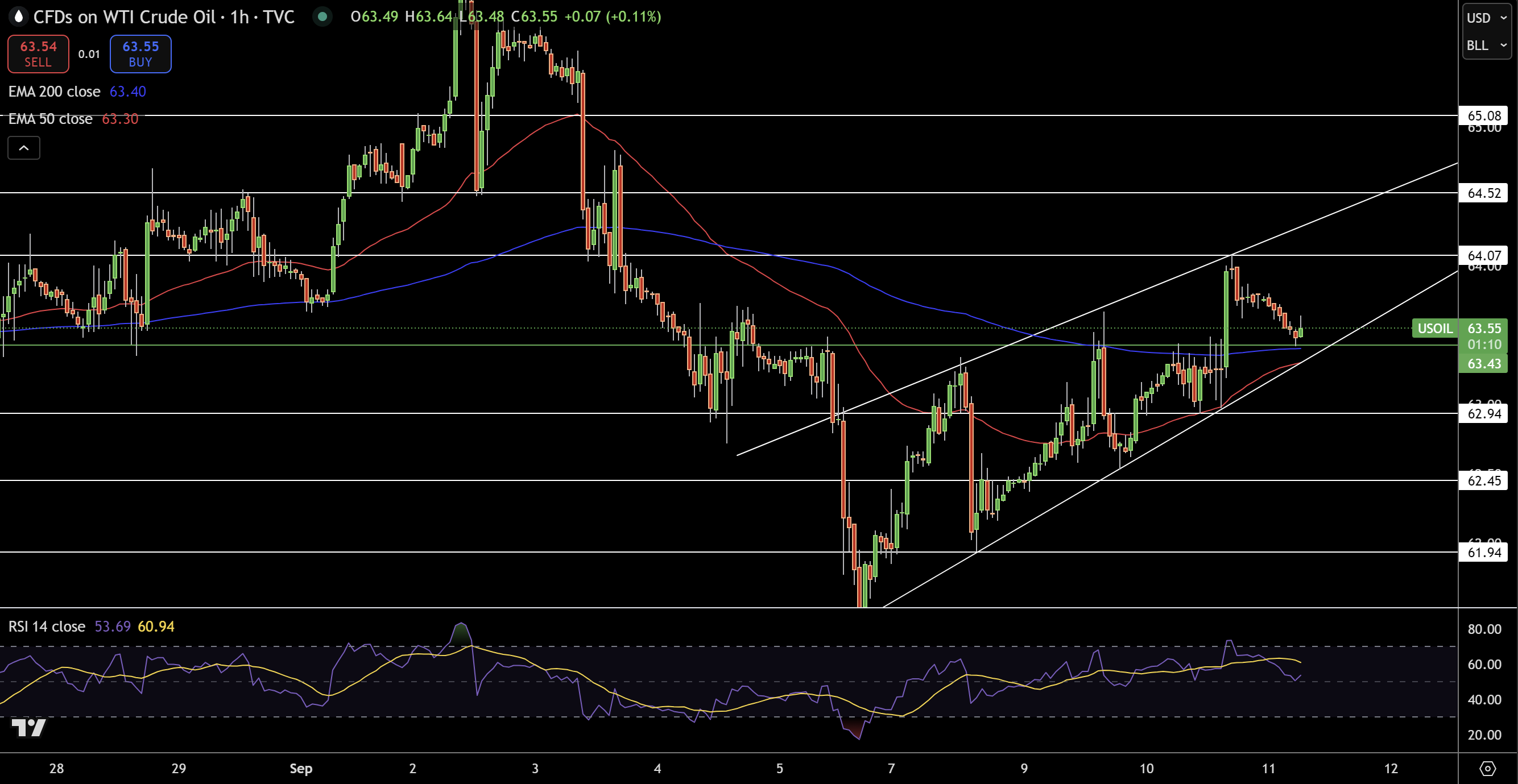Click the 4 date label on time axis
The height and width of the screenshot is (784, 1518).
pyautogui.click(x=657, y=768)
